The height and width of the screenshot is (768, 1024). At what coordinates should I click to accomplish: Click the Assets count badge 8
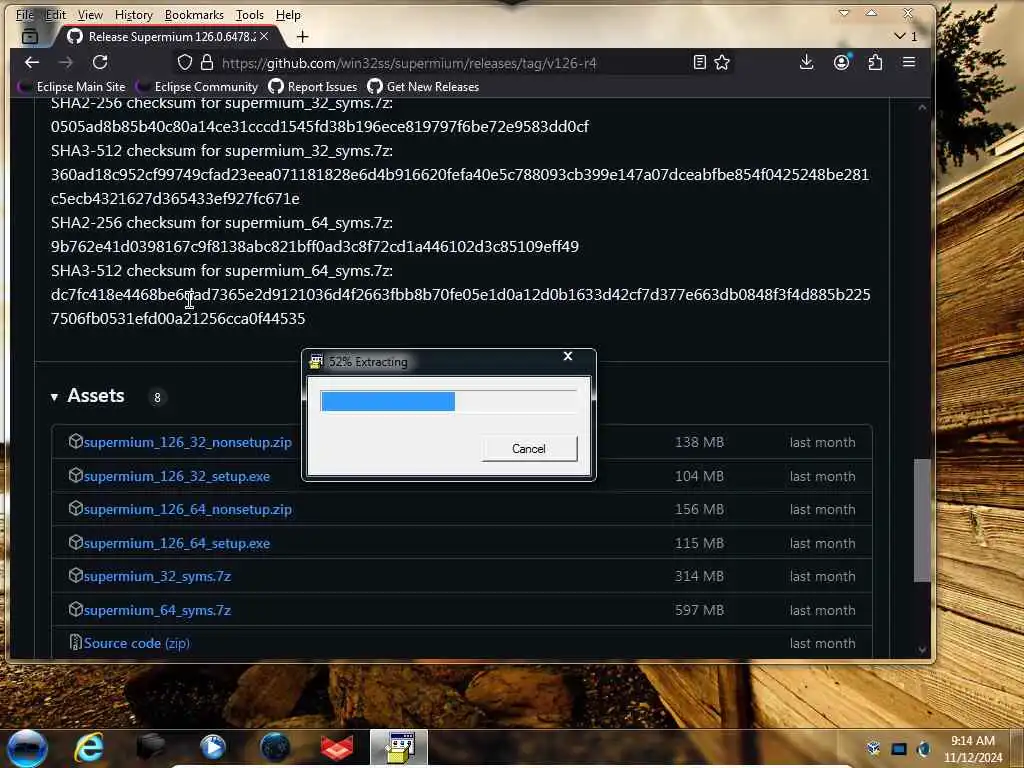click(157, 397)
